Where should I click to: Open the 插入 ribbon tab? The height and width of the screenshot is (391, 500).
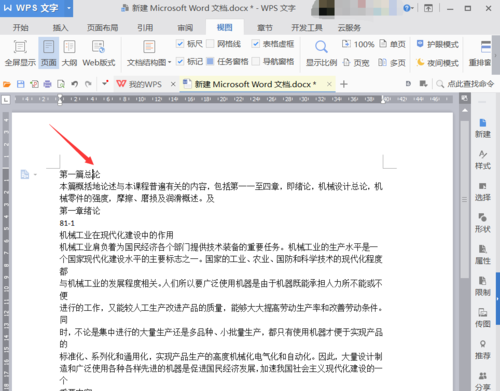(x=60, y=28)
